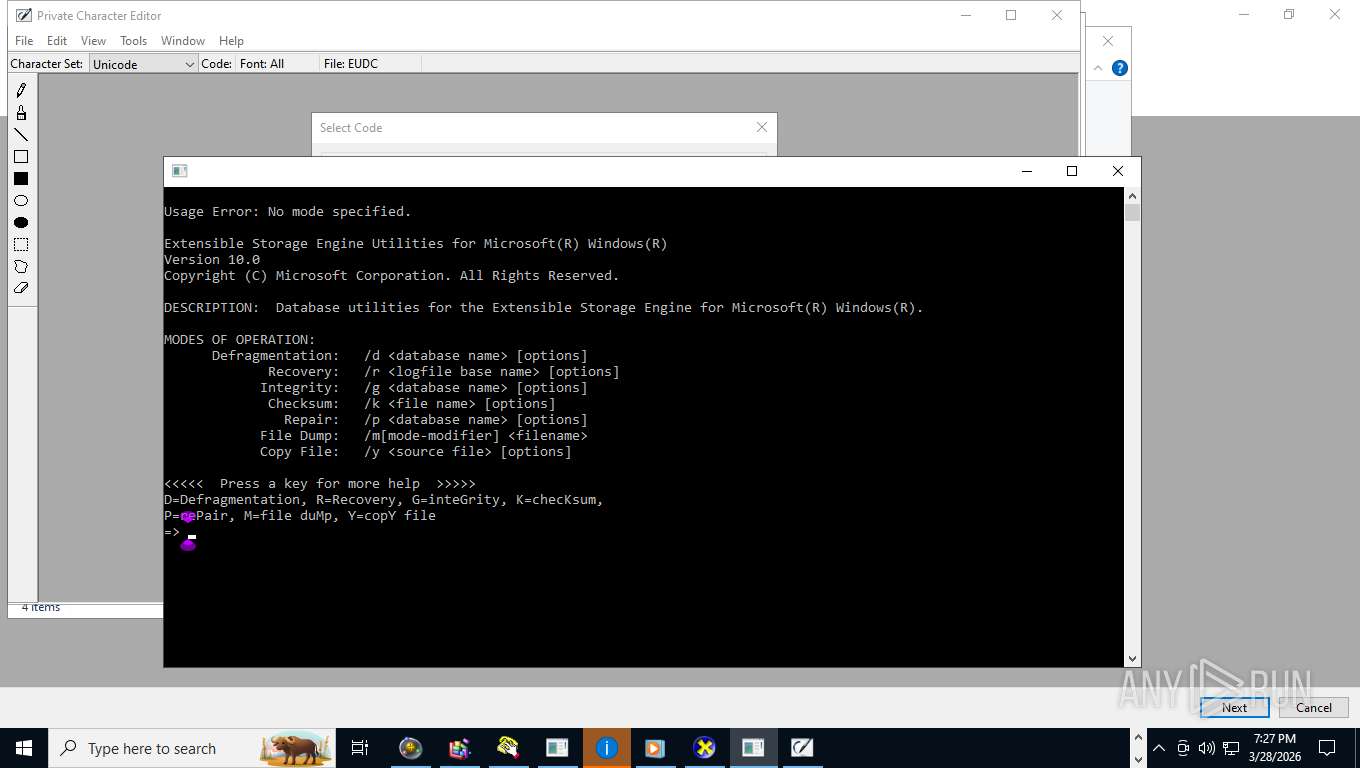Click the console scrollbar up arrow

point(1133,195)
